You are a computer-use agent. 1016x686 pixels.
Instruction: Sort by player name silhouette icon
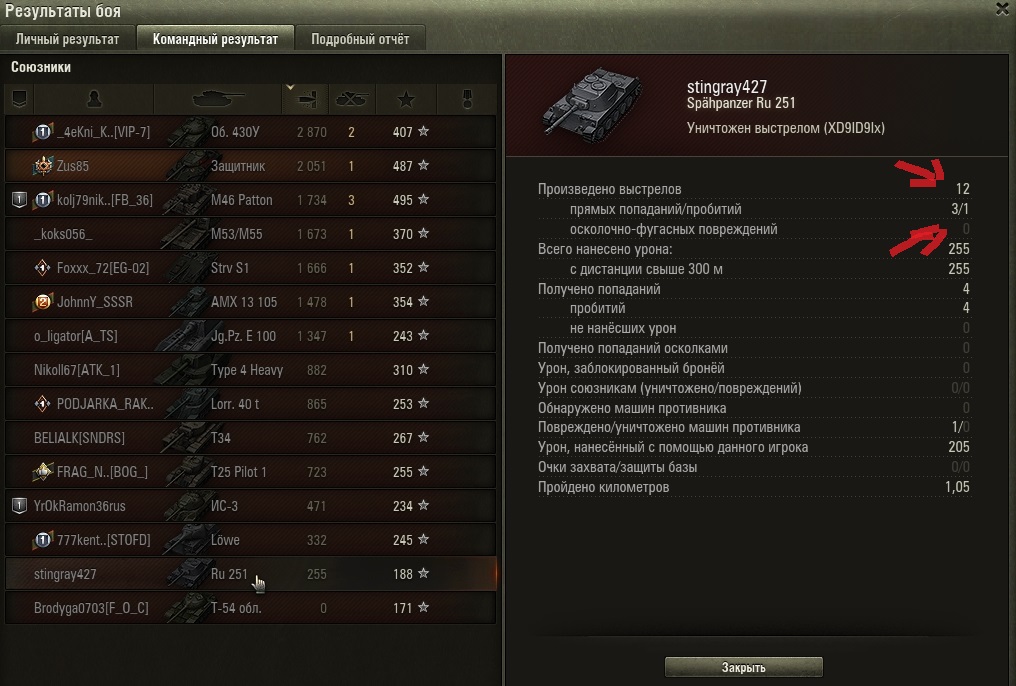click(94, 99)
